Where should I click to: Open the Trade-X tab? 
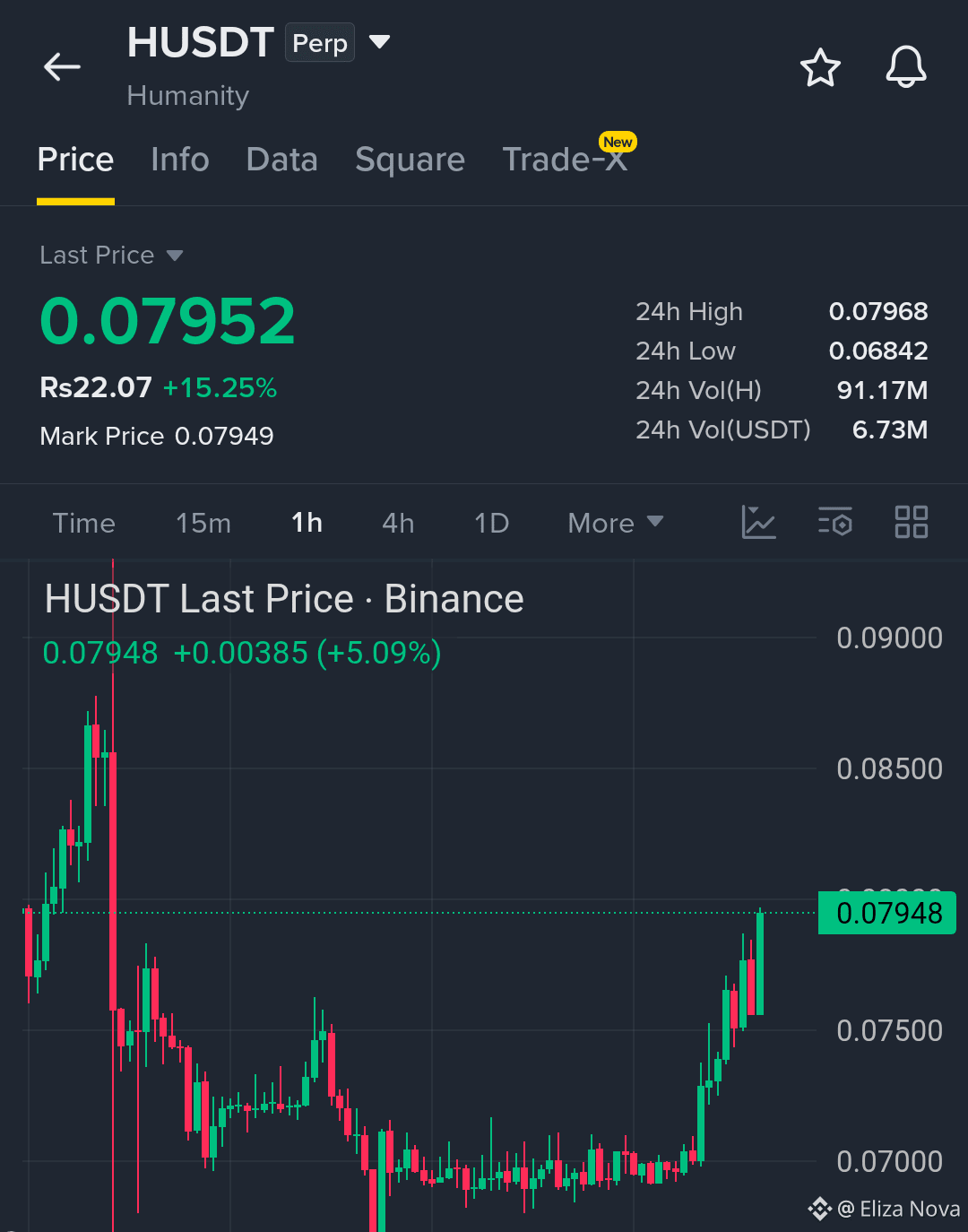(565, 160)
